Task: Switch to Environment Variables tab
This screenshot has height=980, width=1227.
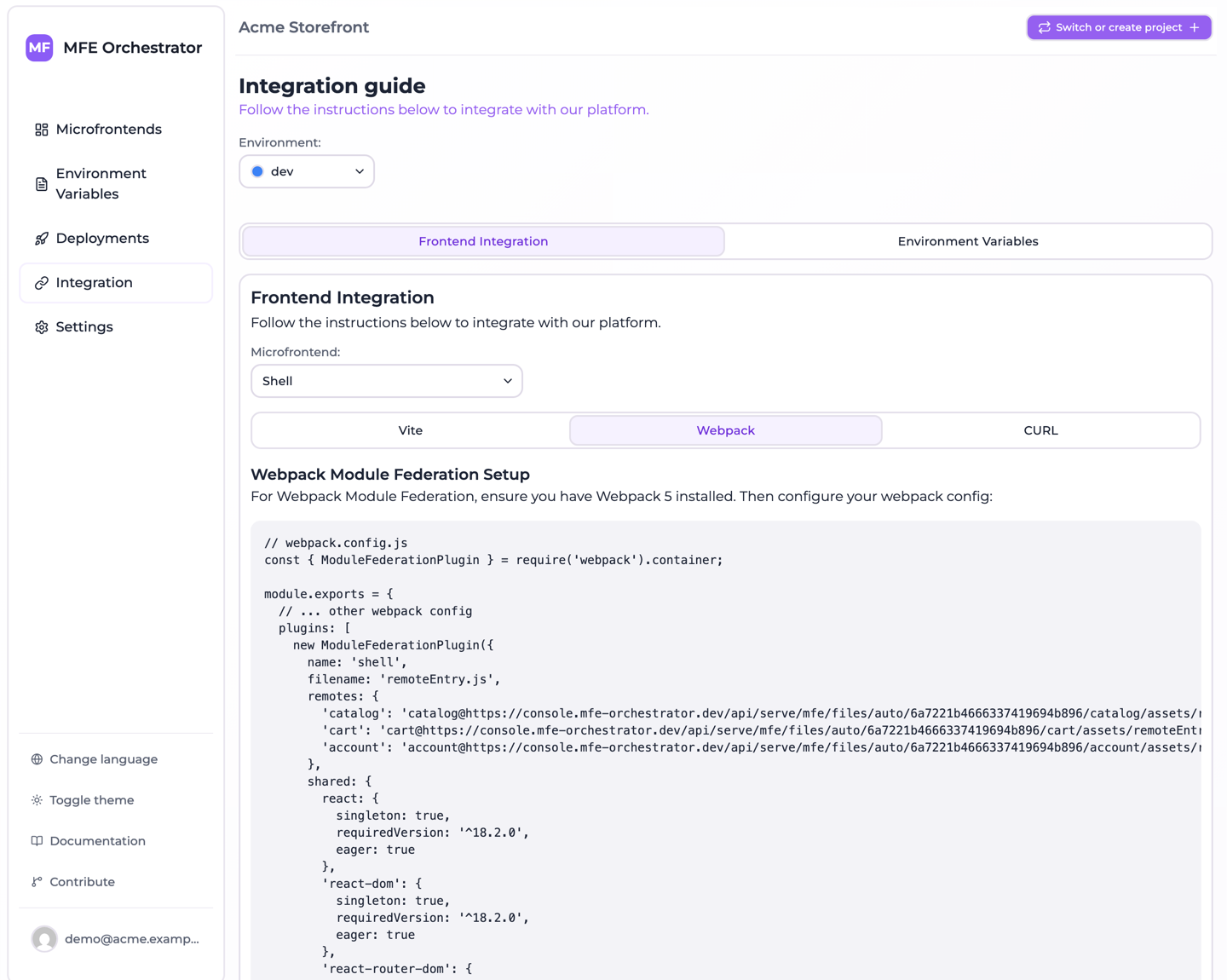Action: tap(968, 241)
